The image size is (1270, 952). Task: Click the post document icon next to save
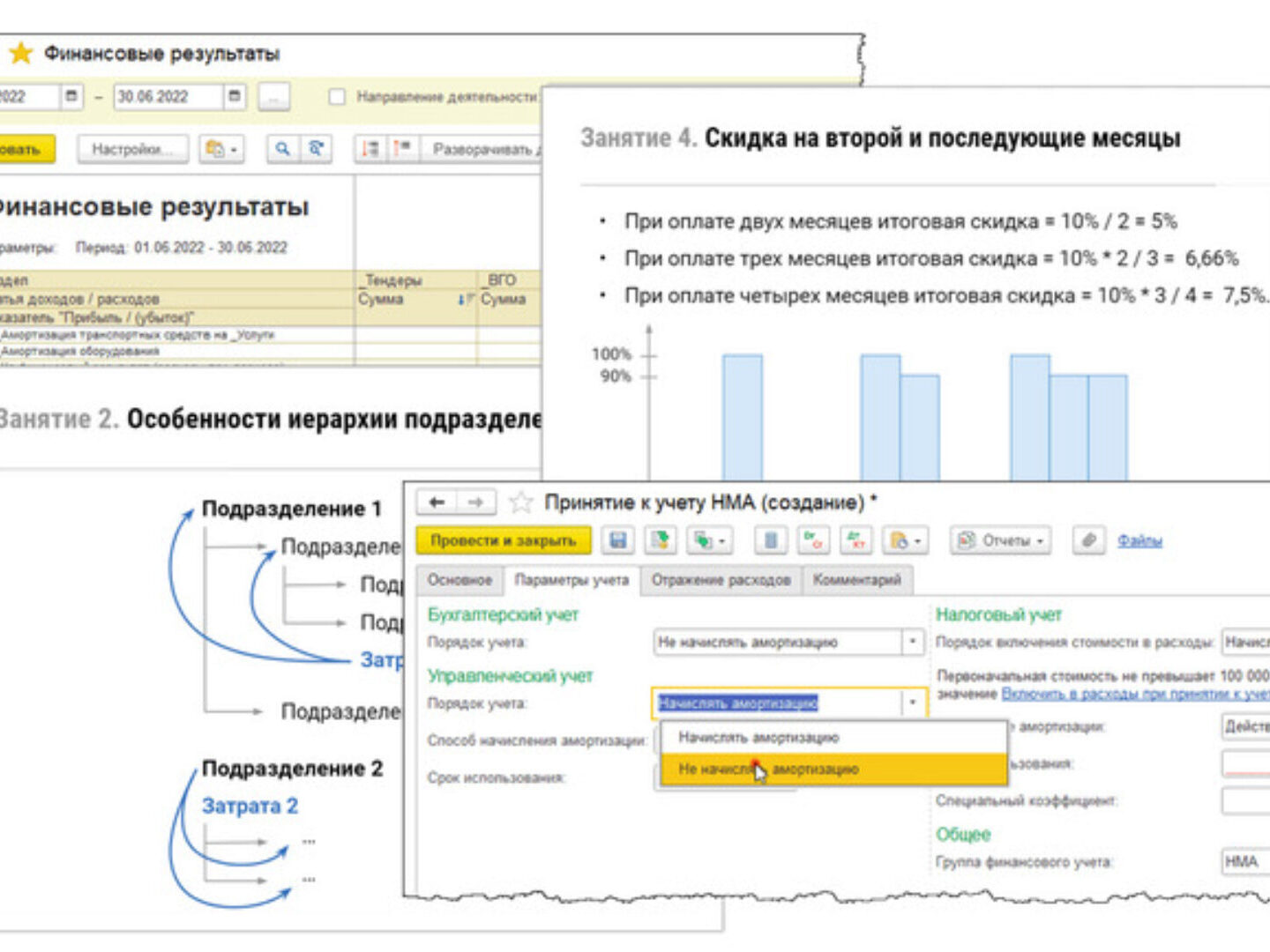pos(660,540)
